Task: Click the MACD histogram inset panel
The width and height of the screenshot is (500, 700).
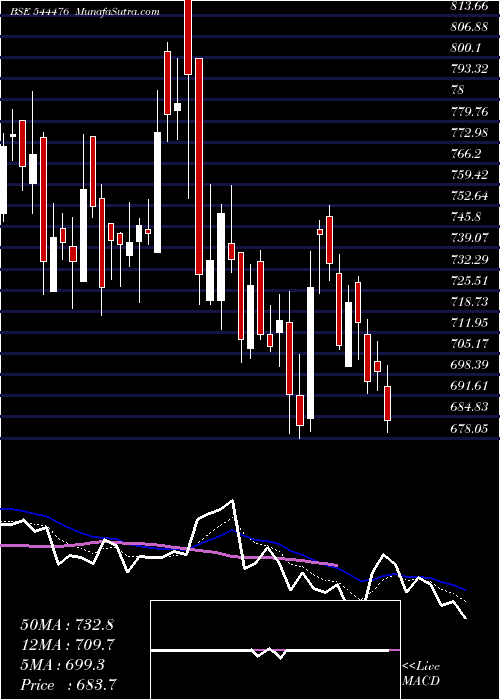Action: (x=275, y=650)
